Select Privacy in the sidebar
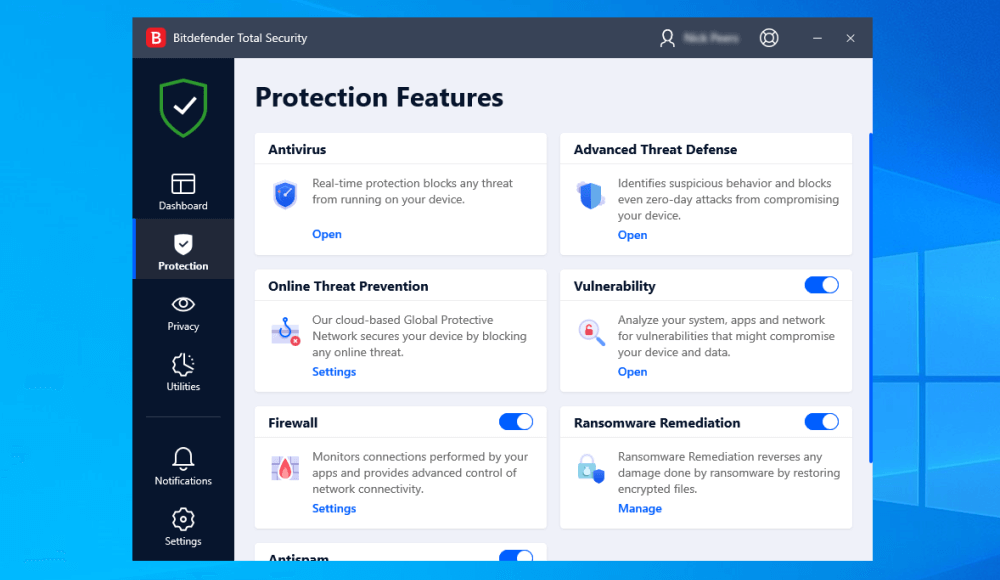This screenshot has width=1000, height=580. (183, 312)
